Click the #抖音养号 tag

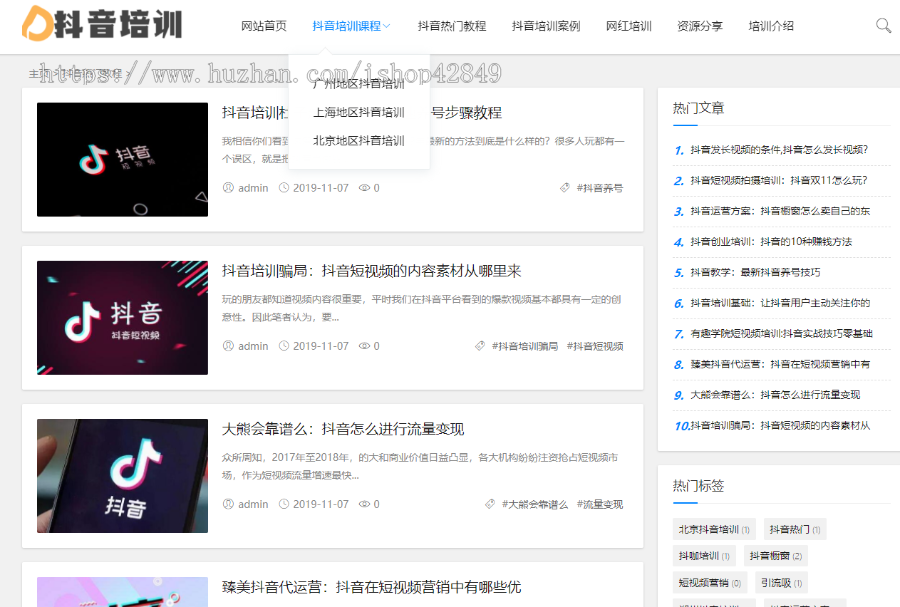coord(600,188)
